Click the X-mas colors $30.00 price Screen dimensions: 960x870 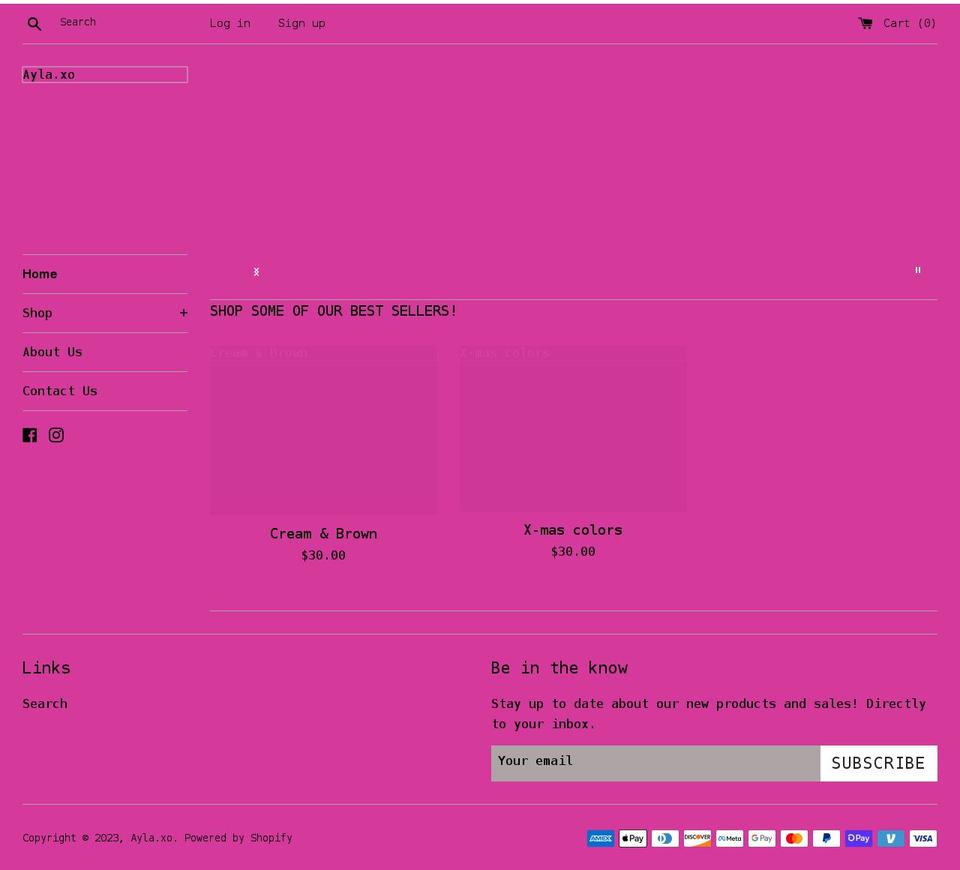[x=573, y=552]
